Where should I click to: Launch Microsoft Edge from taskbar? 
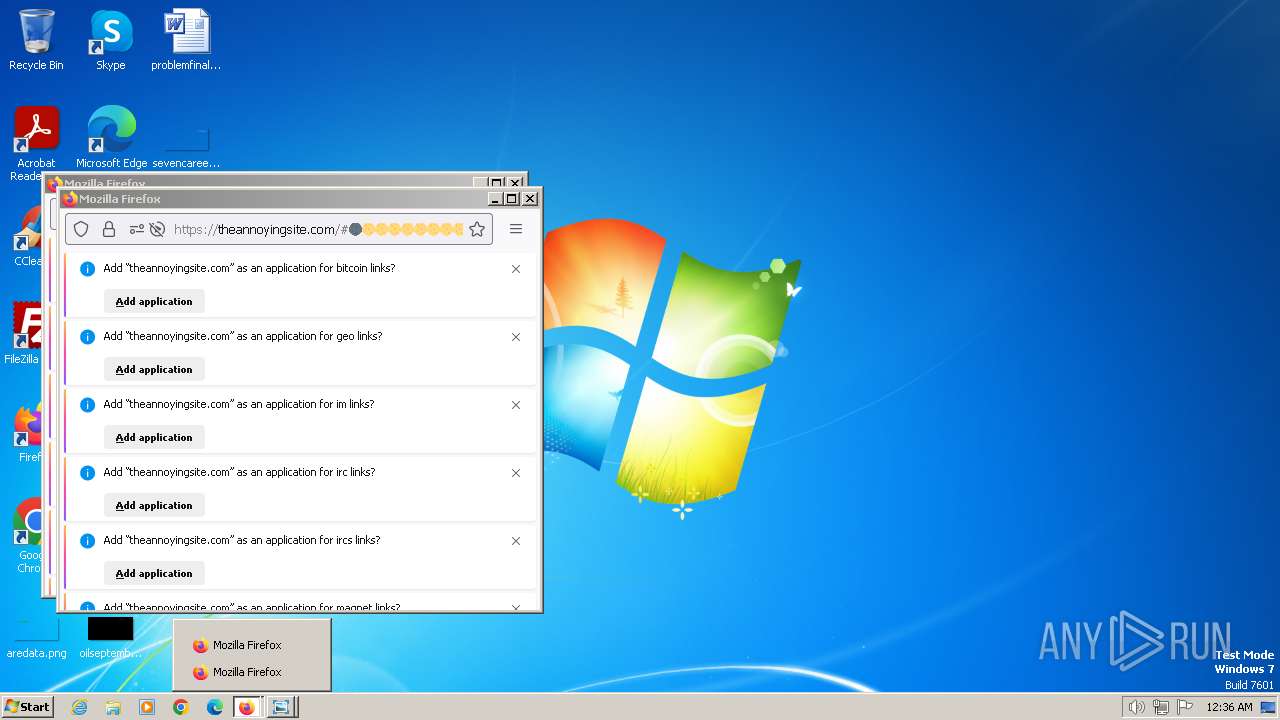(215, 707)
